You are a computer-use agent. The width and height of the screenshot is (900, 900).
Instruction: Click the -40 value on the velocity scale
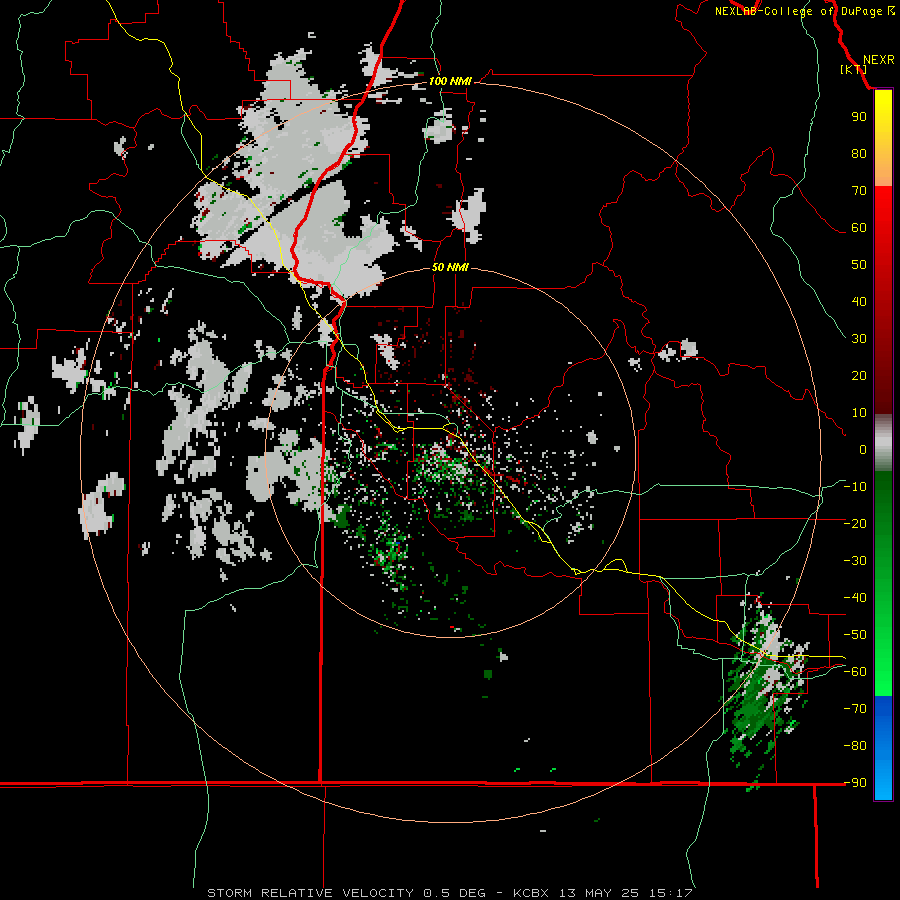pyautogui.click(x=855, y=598)
